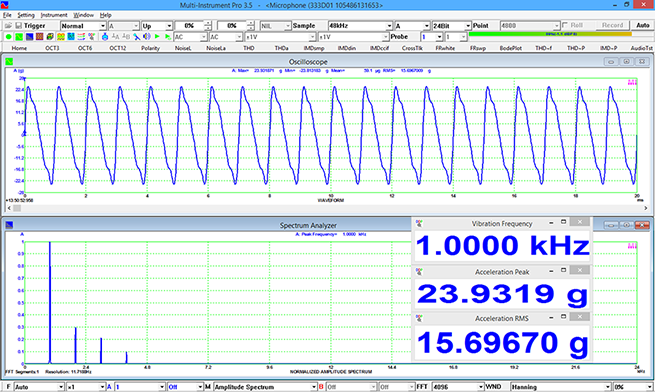Click the Vibration Frequency panel icon
655x392 pixels.
[x=419, y=224]
